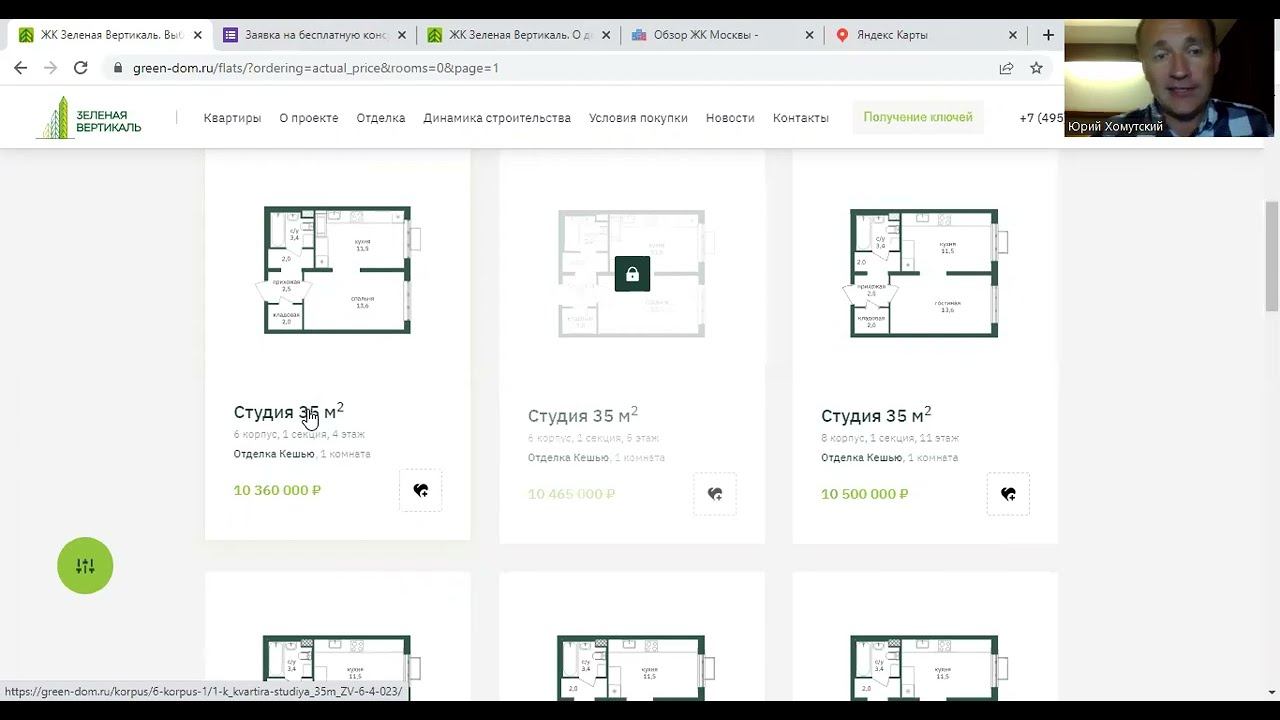Viewport: 1280px width, 720px height.
Task: Close the Обзор ЖК Москвы tab
Action: pos(809,35)
